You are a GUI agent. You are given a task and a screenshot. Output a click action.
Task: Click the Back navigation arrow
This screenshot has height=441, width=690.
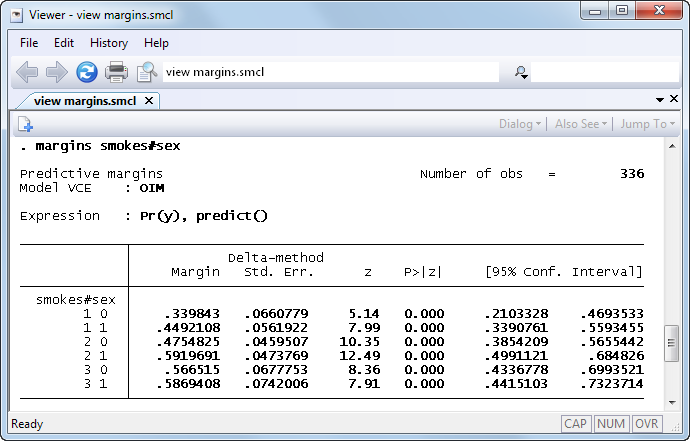27,72
